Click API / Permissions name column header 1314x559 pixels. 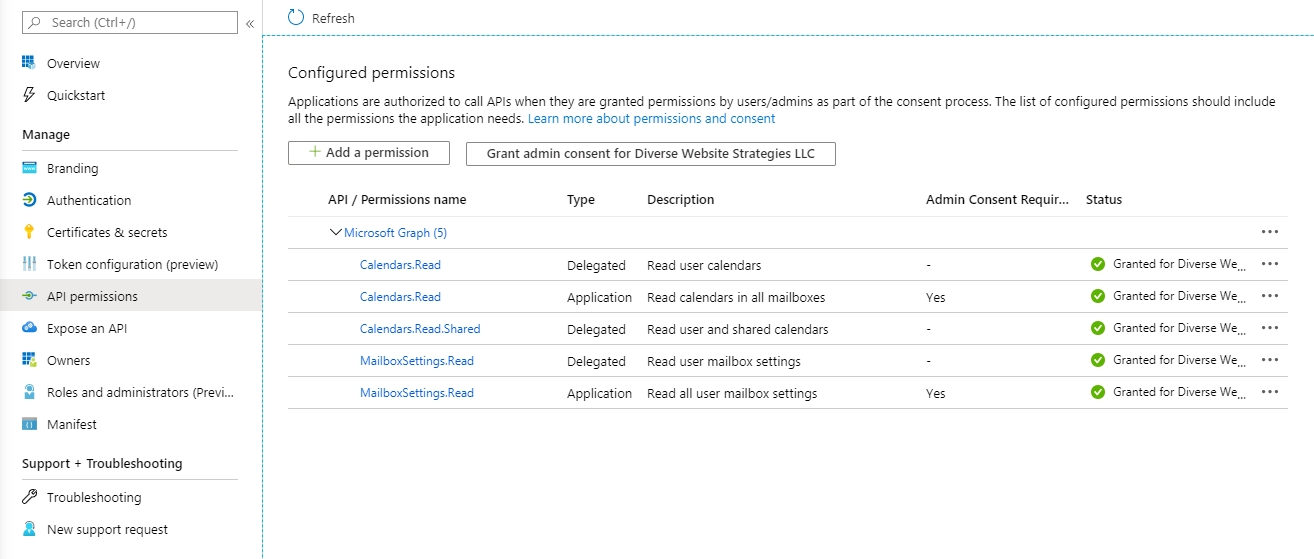coord(397,199)
